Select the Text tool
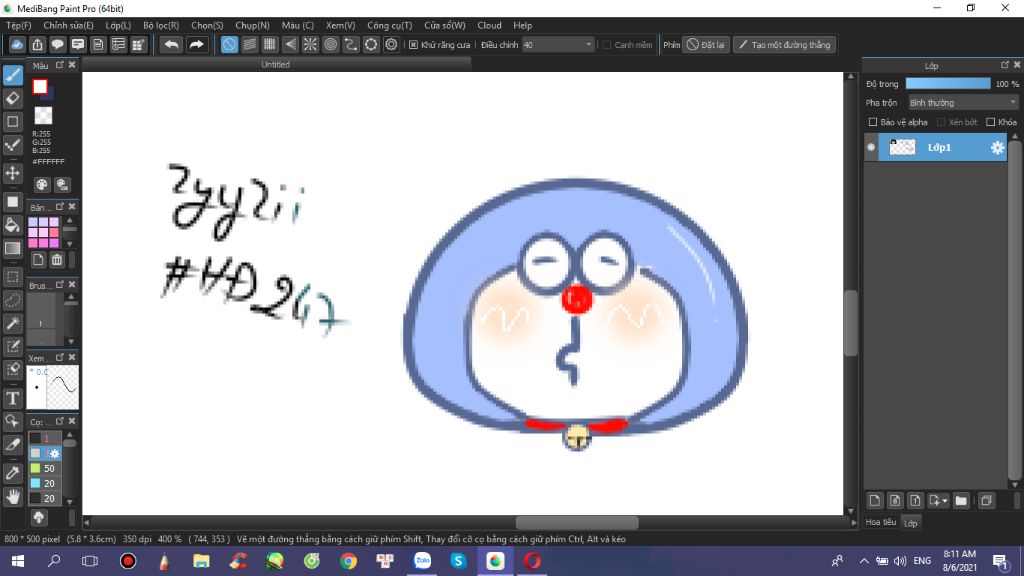This screenshot has width=1024, height=576. (x=12, y=398)
